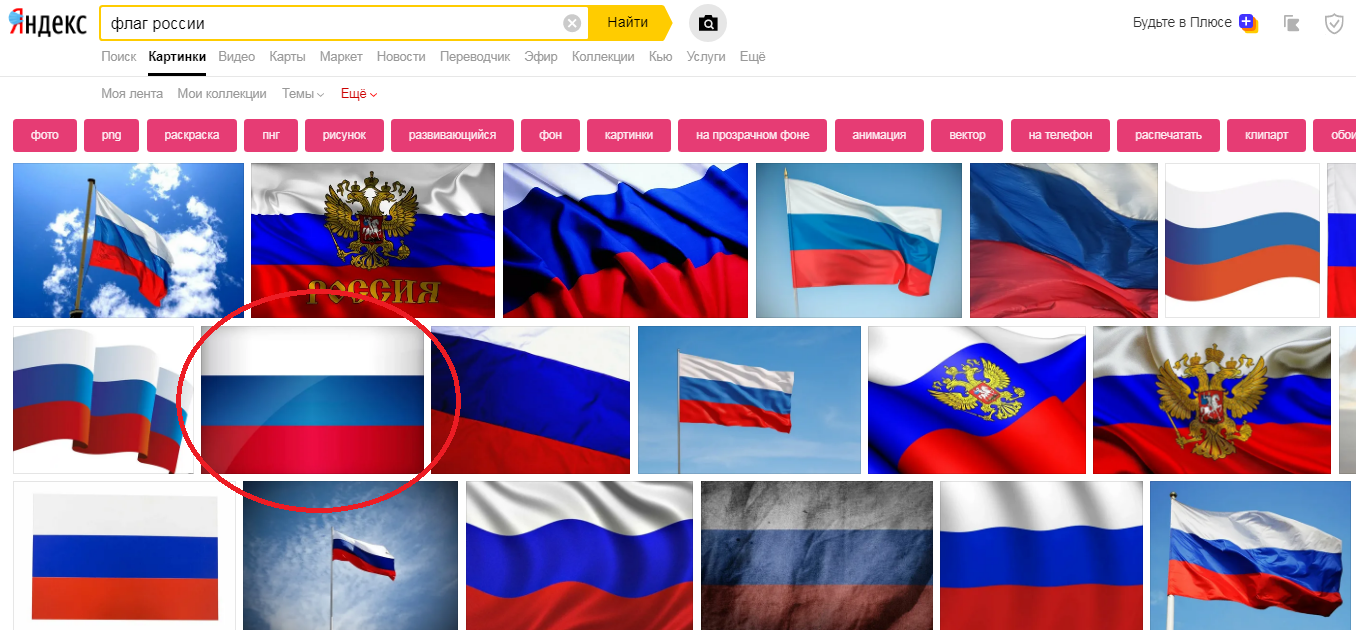Expand the red Ещё filter dropdown
1356x630 pixels.
359,94
